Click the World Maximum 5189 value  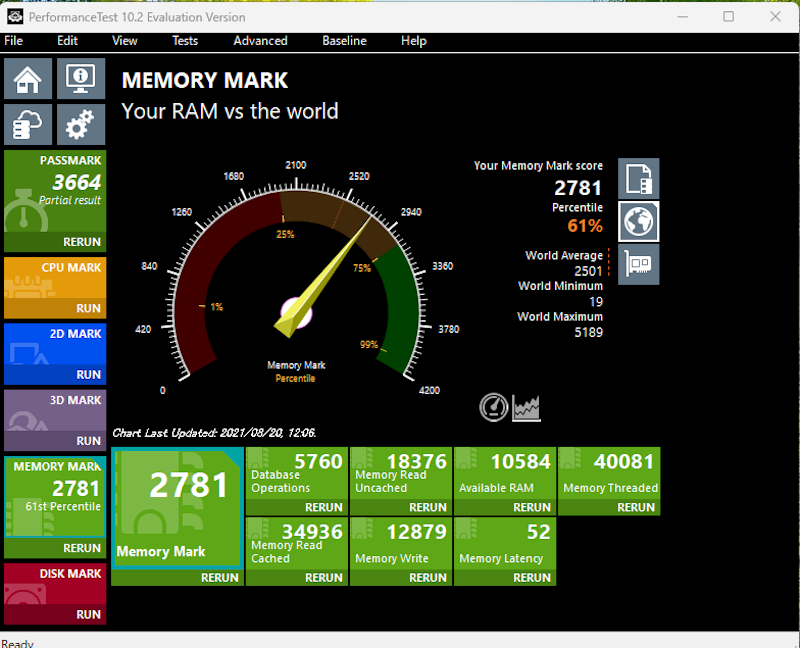(588, 332)
